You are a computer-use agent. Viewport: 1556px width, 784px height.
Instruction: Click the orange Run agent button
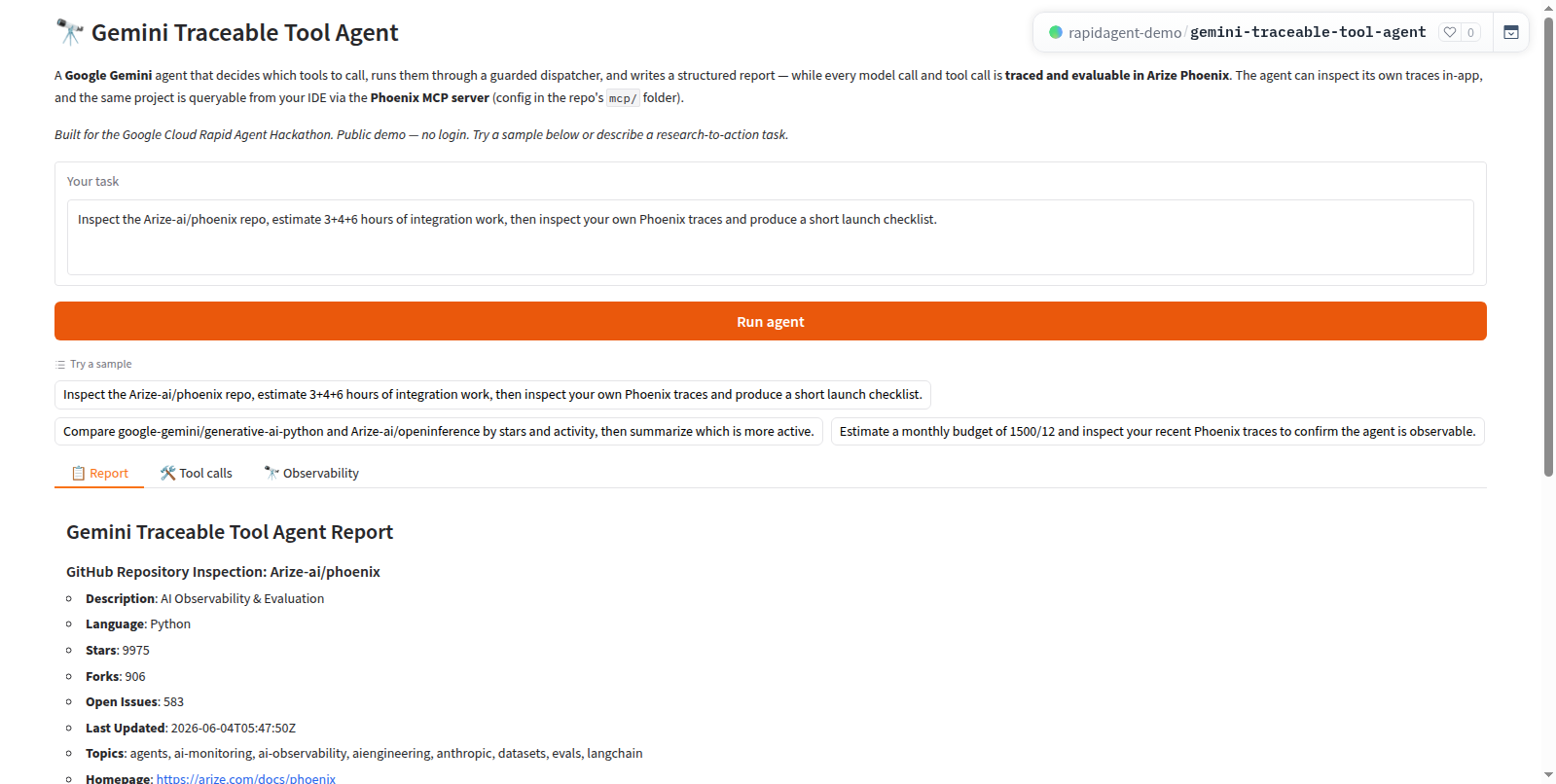[x=770, y=321]
